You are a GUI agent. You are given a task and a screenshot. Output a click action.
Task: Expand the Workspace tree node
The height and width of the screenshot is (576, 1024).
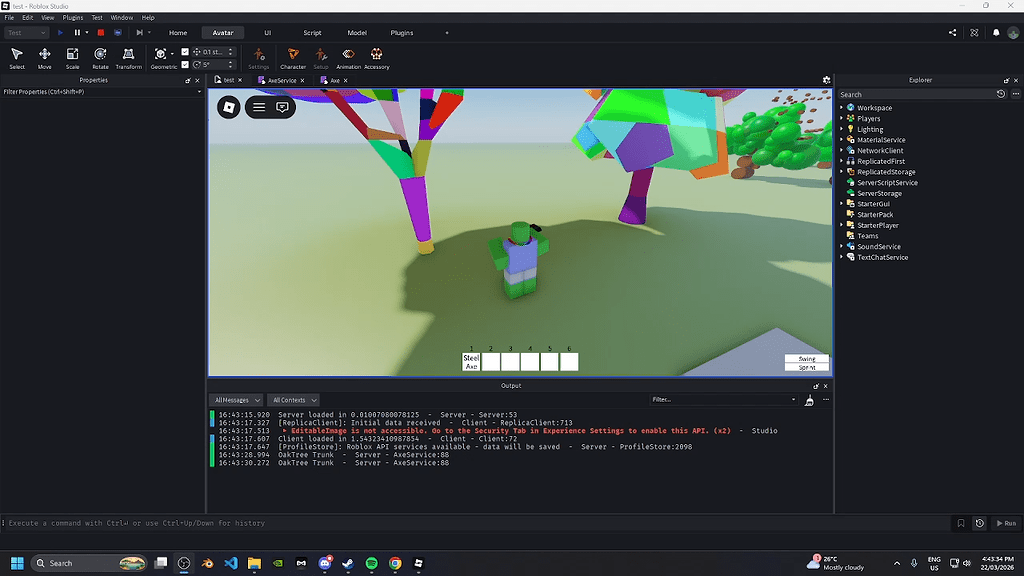842,108
